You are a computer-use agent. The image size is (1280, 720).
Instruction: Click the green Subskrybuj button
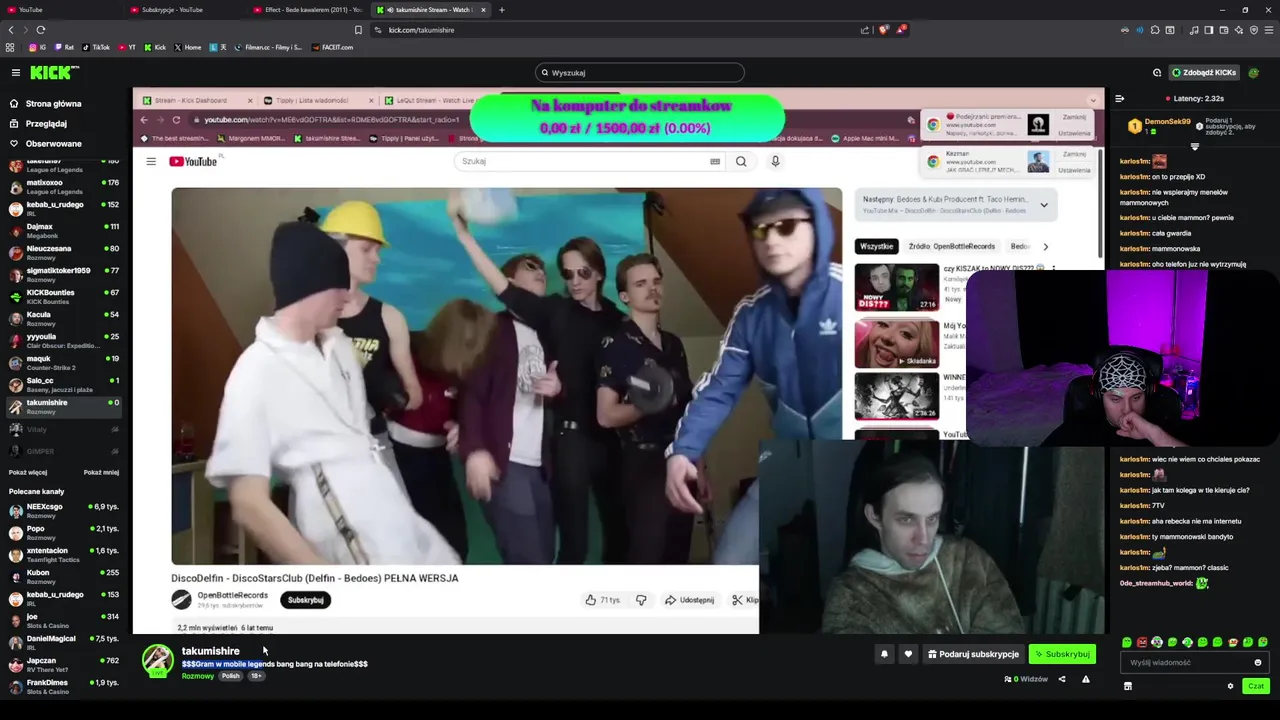pyautogui.click(x=1062, y=654)
